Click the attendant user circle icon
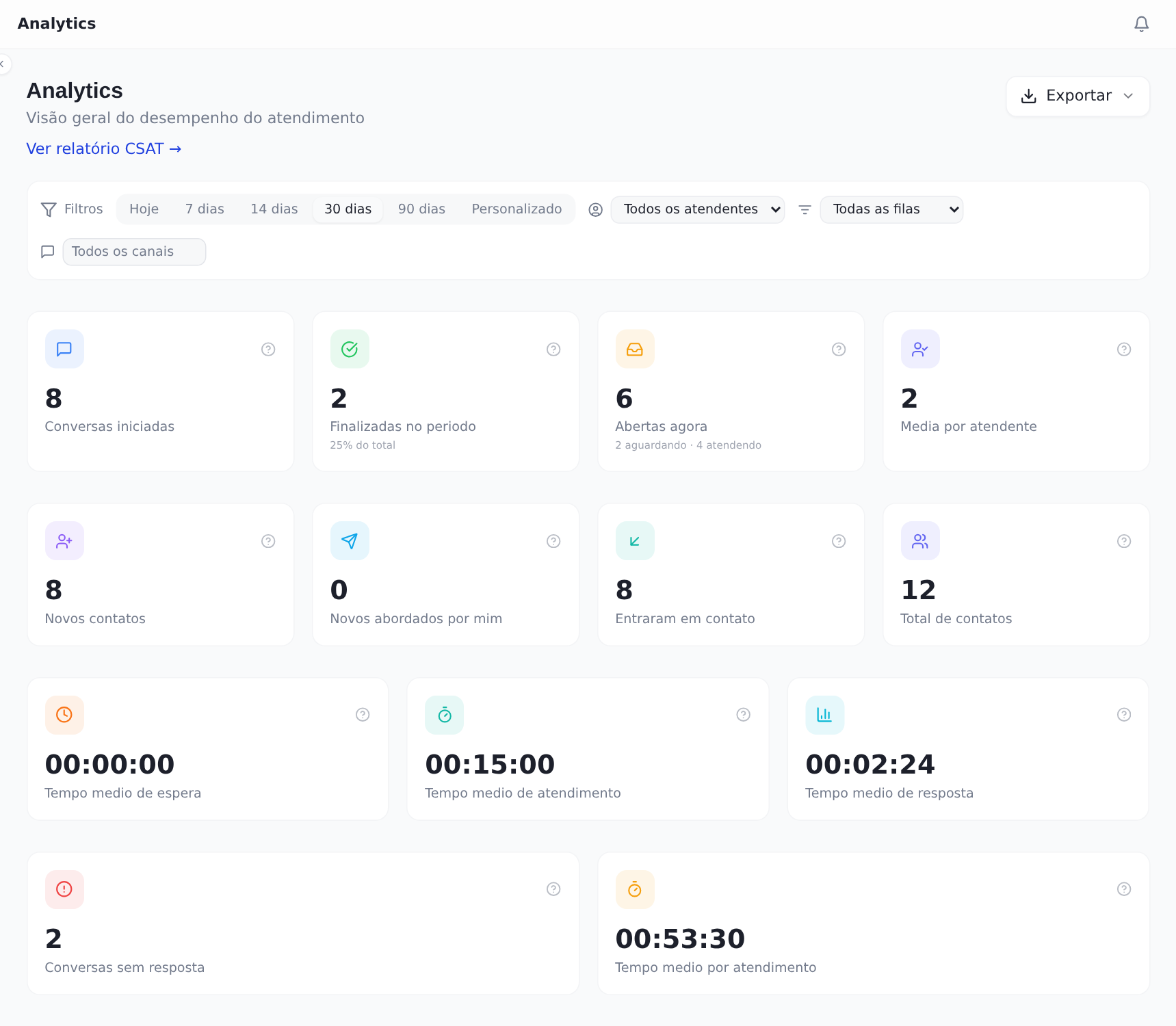Image resolution: width=1176 pixels, height=1026 pixels. coord(596,210)
